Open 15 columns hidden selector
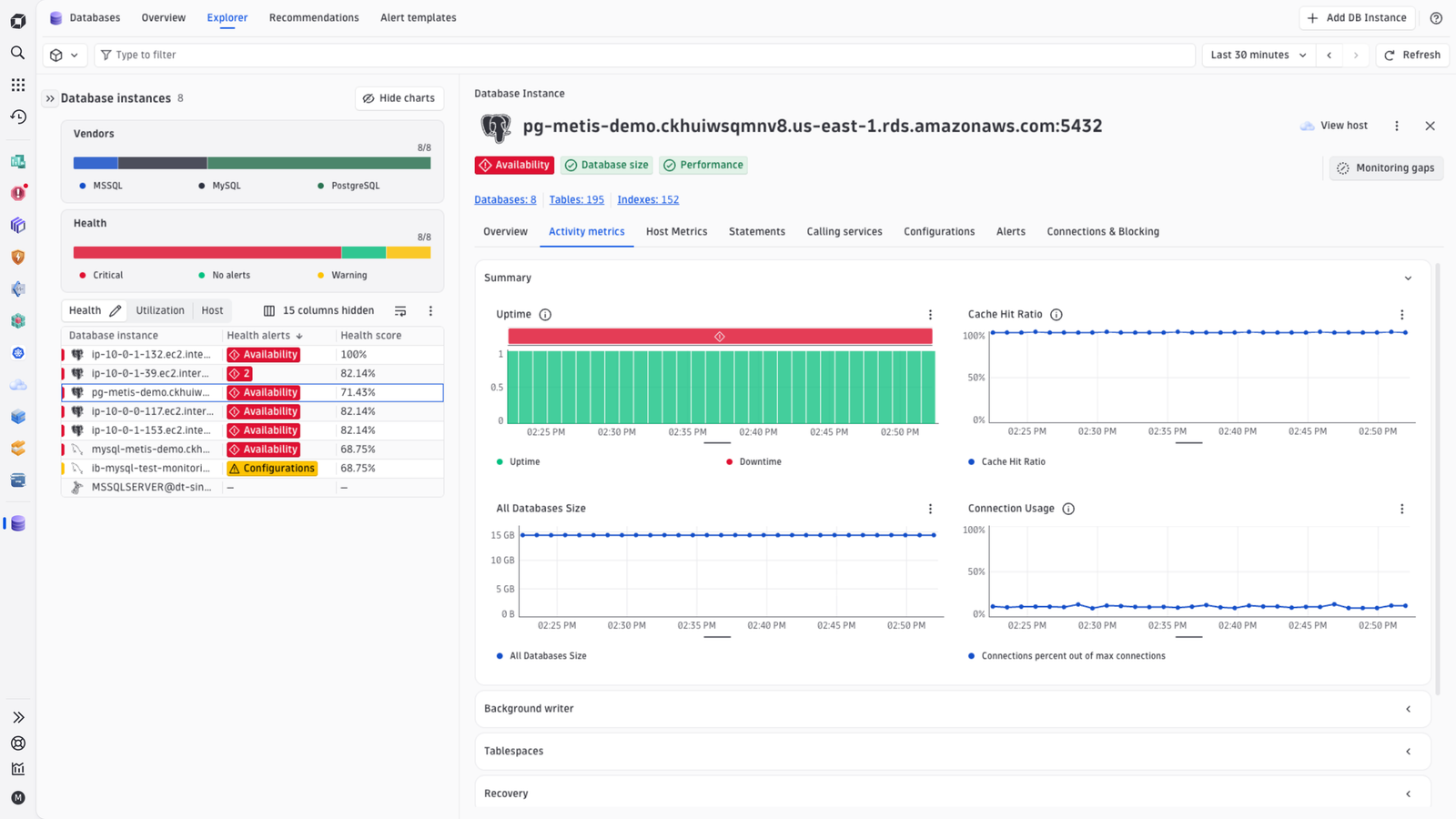Image resolution: width=1456 pixels, height=819 pixels. 318,311
